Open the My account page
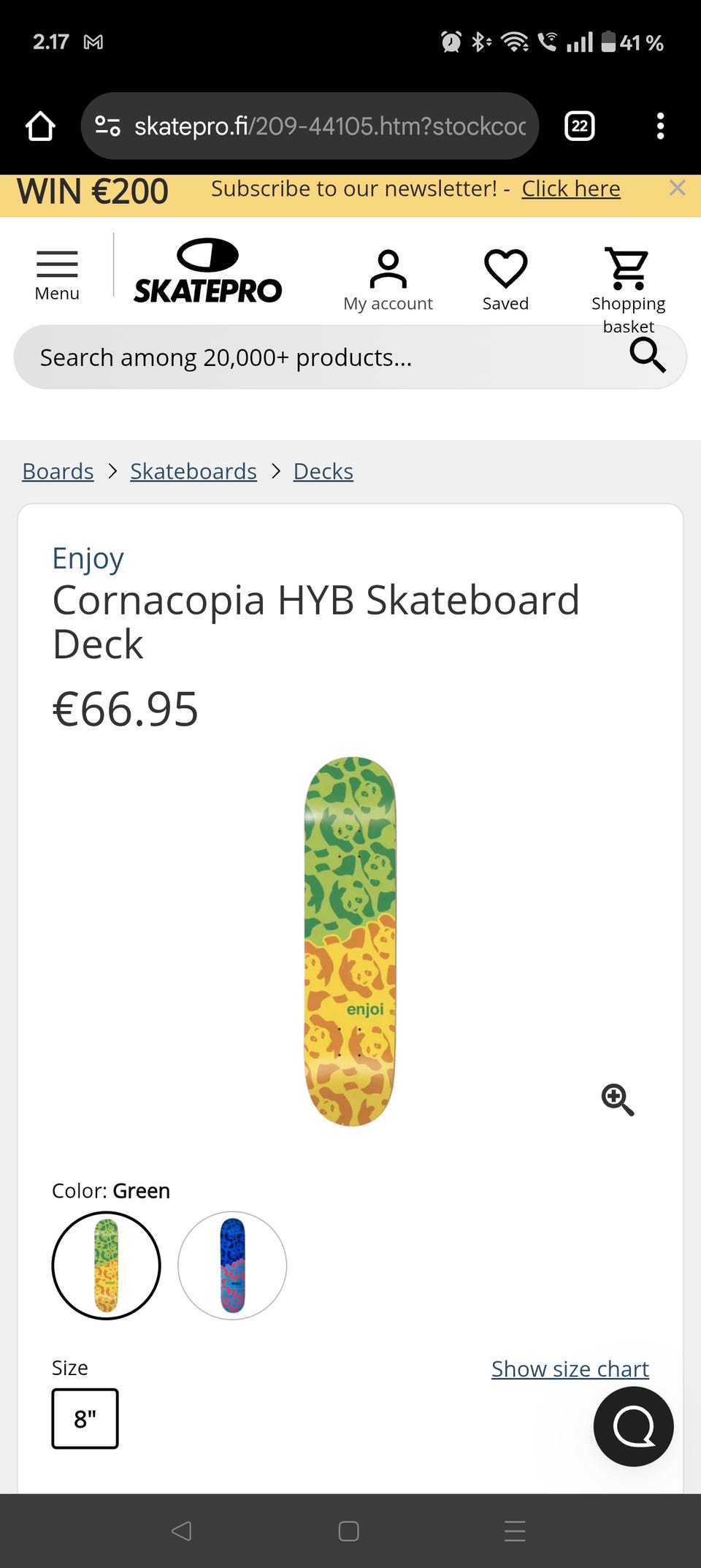 tap(388, 281)
